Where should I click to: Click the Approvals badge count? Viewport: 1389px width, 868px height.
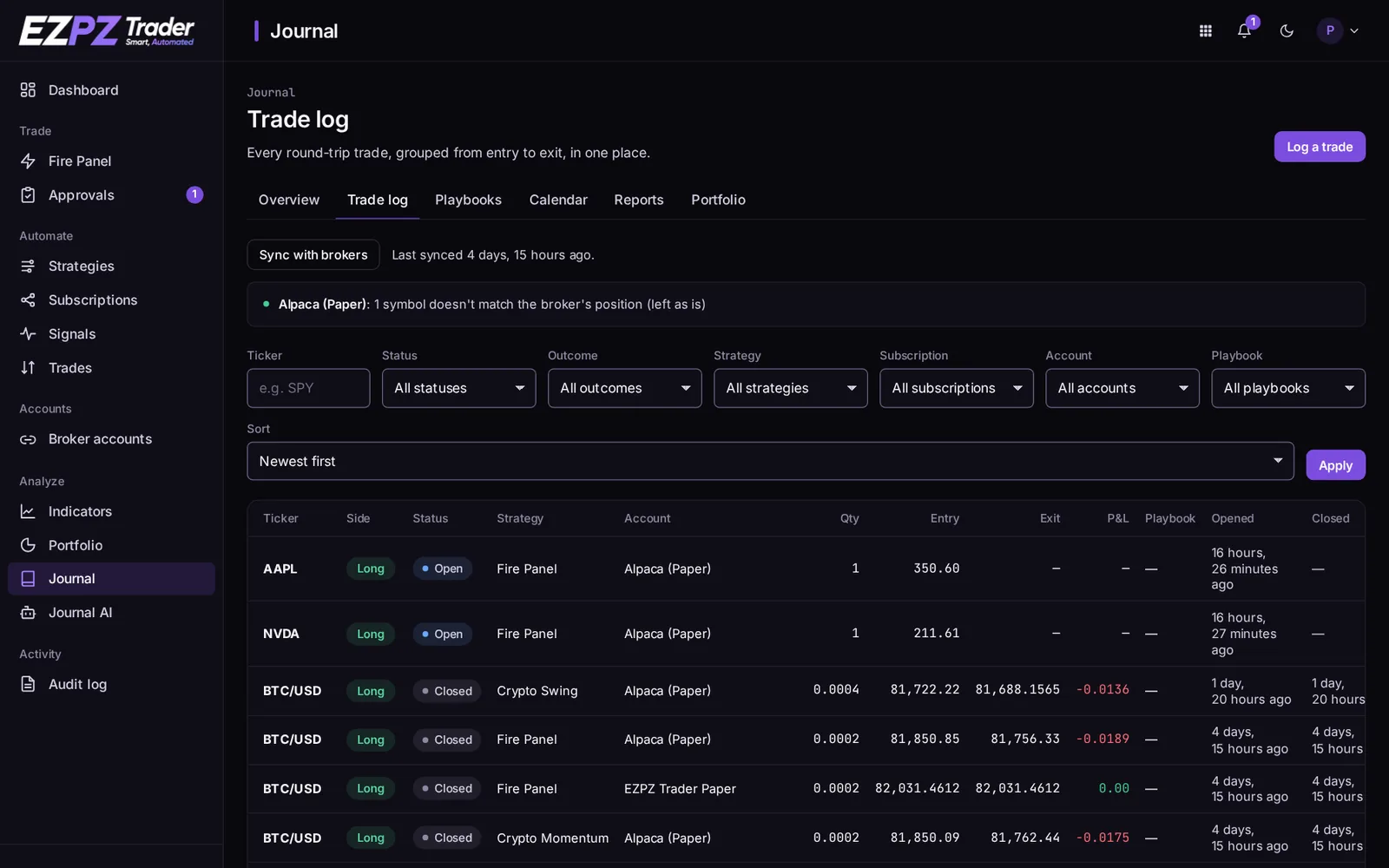pos(194,194)
